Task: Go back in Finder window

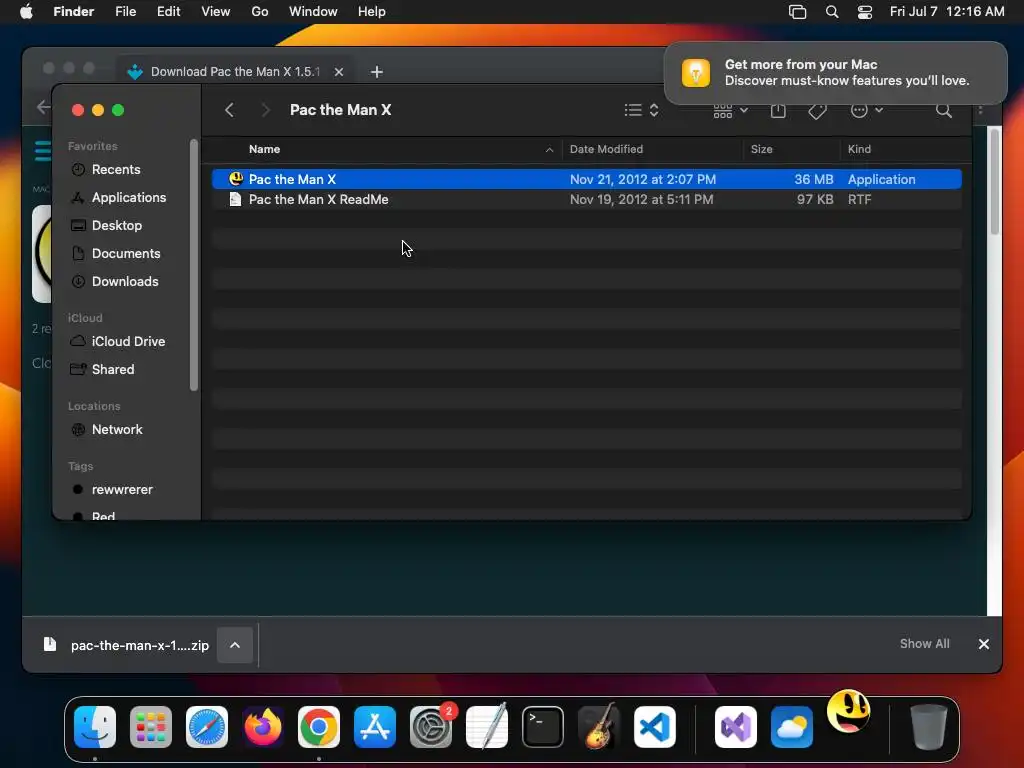Action: pos(229,110)
